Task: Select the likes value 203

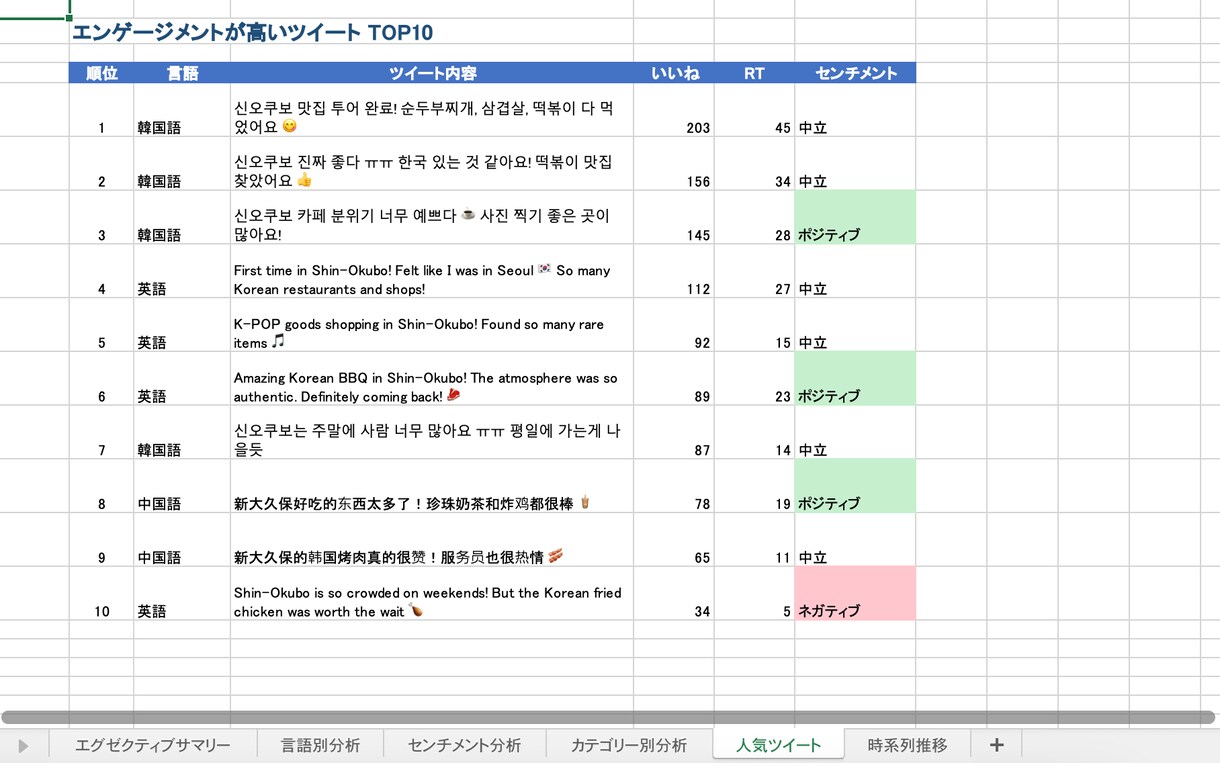Action: point(674,110)
